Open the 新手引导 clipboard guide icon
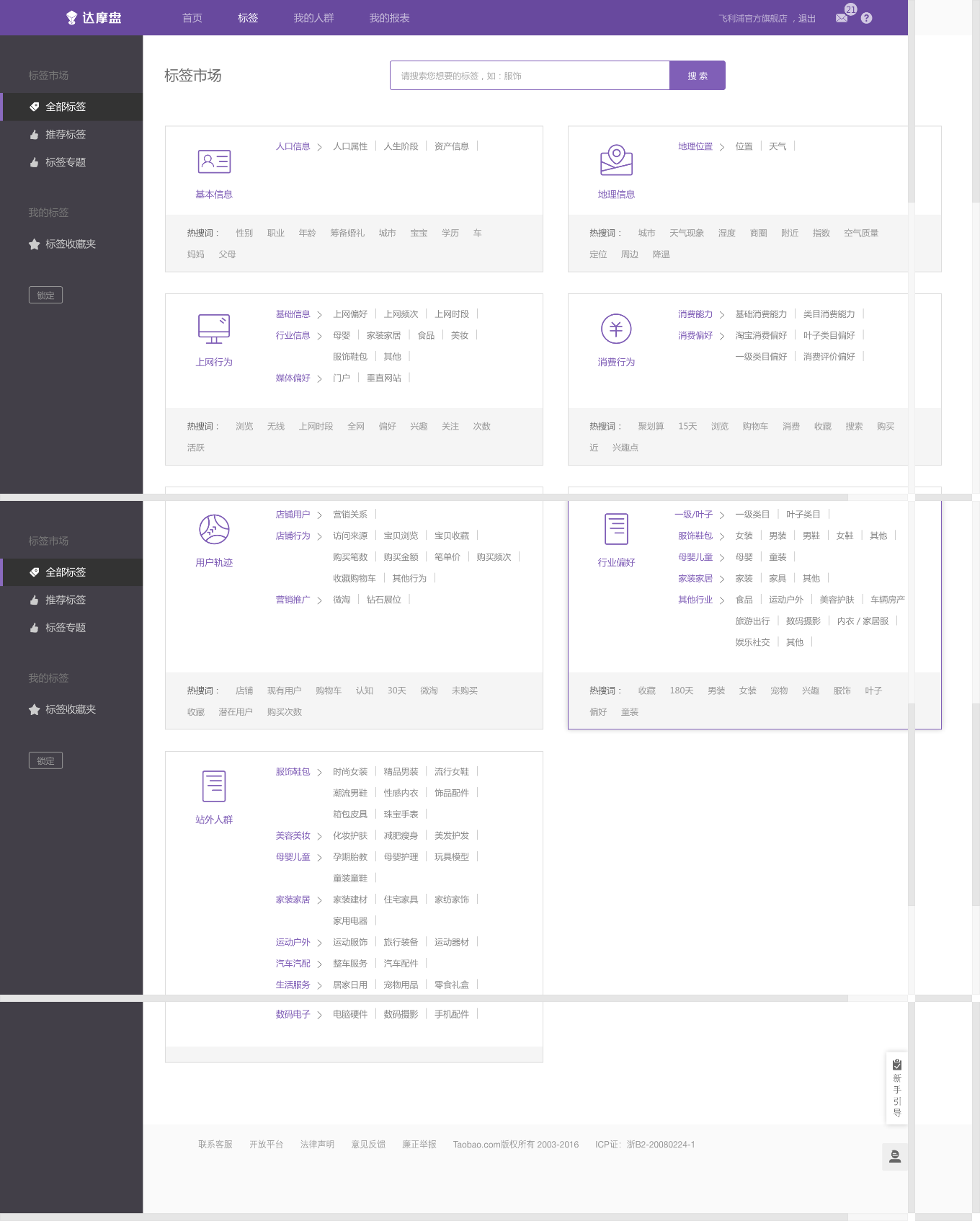The height and width of the screenshot is (1221, 980). click(x=897, y=1065)
